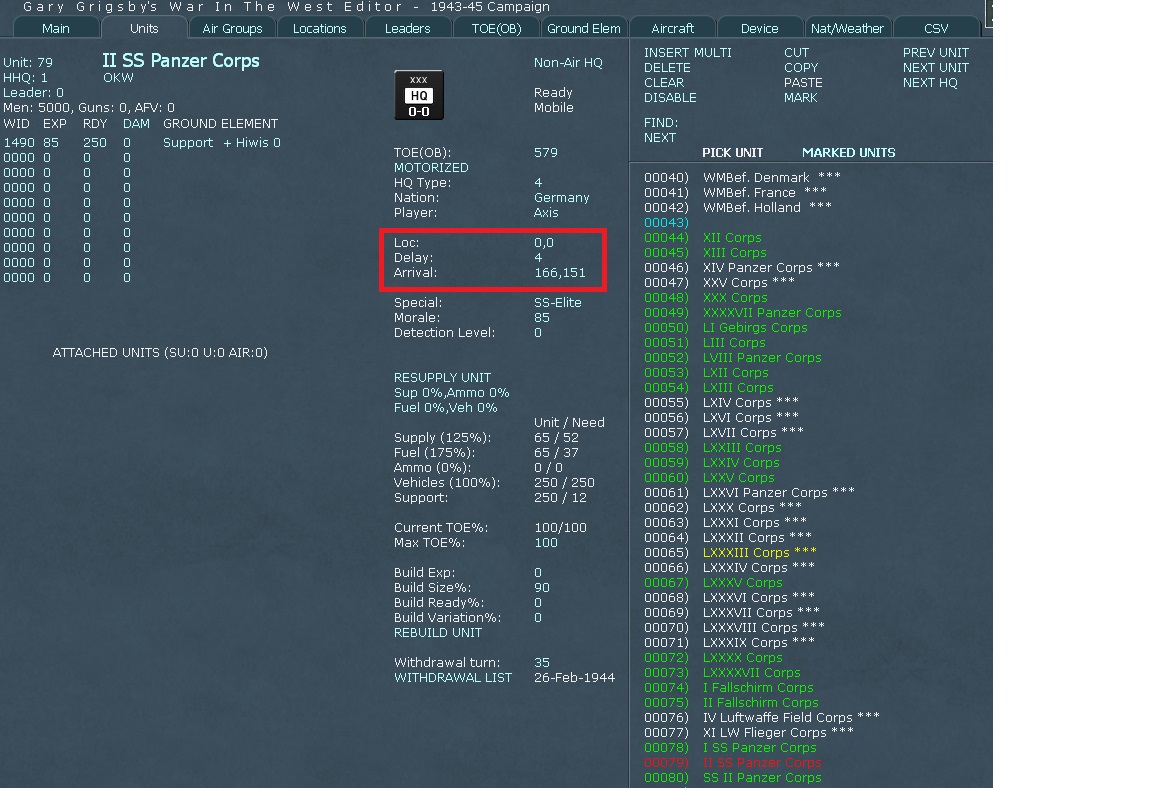This screenshot has width=1152, height=788.
Task: Open the Locations tab
Action: (x=320, y=29)
